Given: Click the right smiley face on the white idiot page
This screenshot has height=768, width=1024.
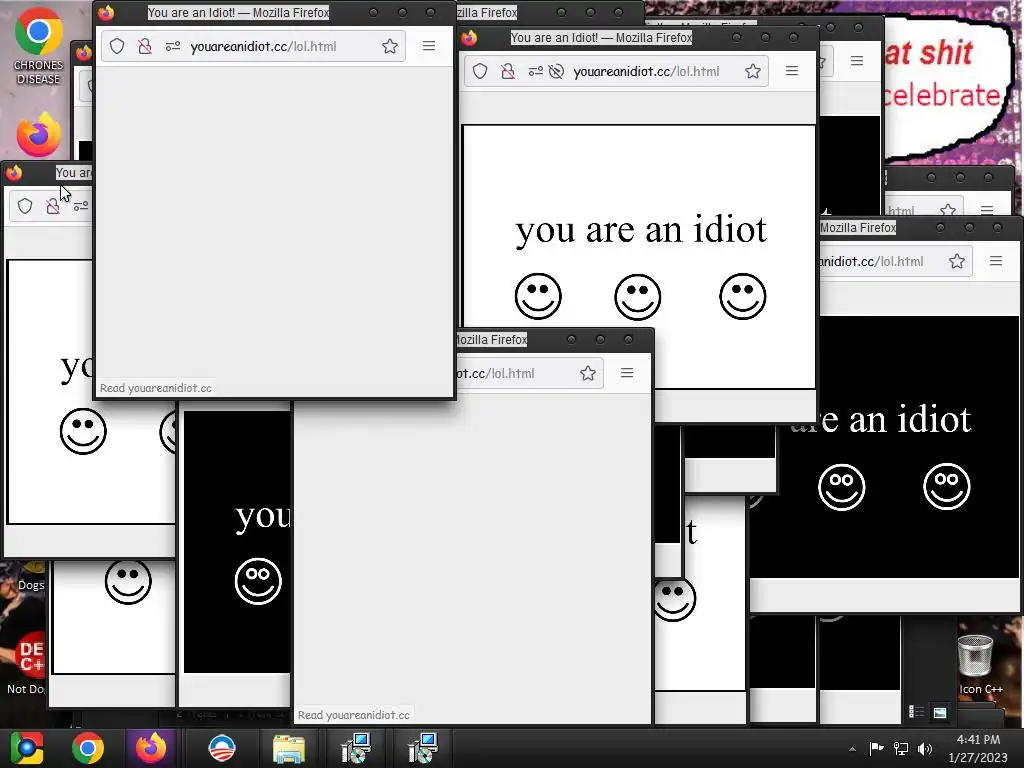Looking at the screenshot, I should coord(743,296).
